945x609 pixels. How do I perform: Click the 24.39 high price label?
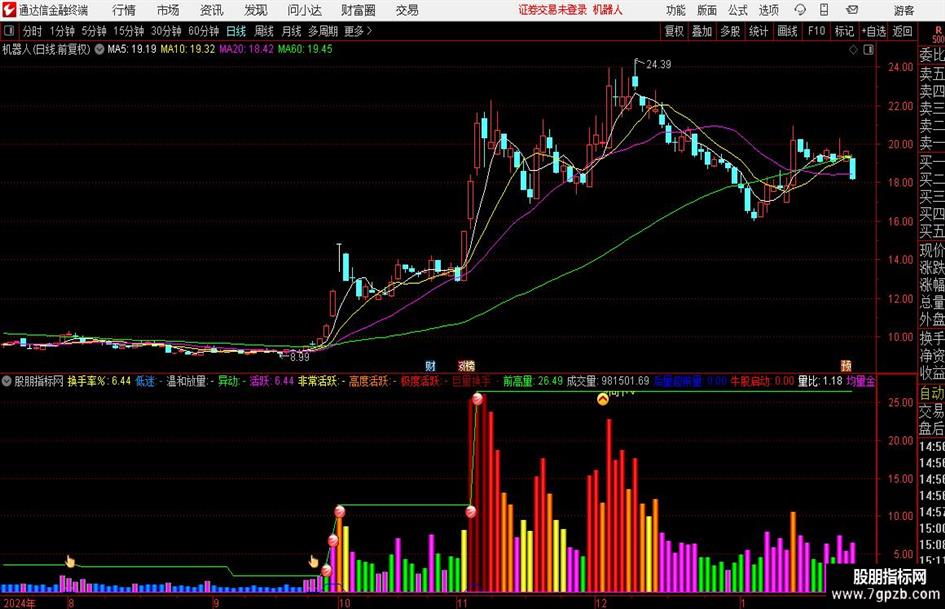pos(658,65)
